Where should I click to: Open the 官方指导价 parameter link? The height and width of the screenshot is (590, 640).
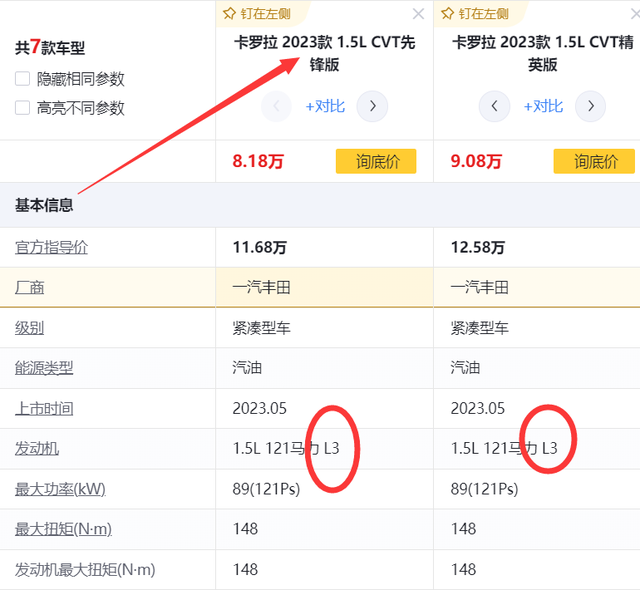51,247
